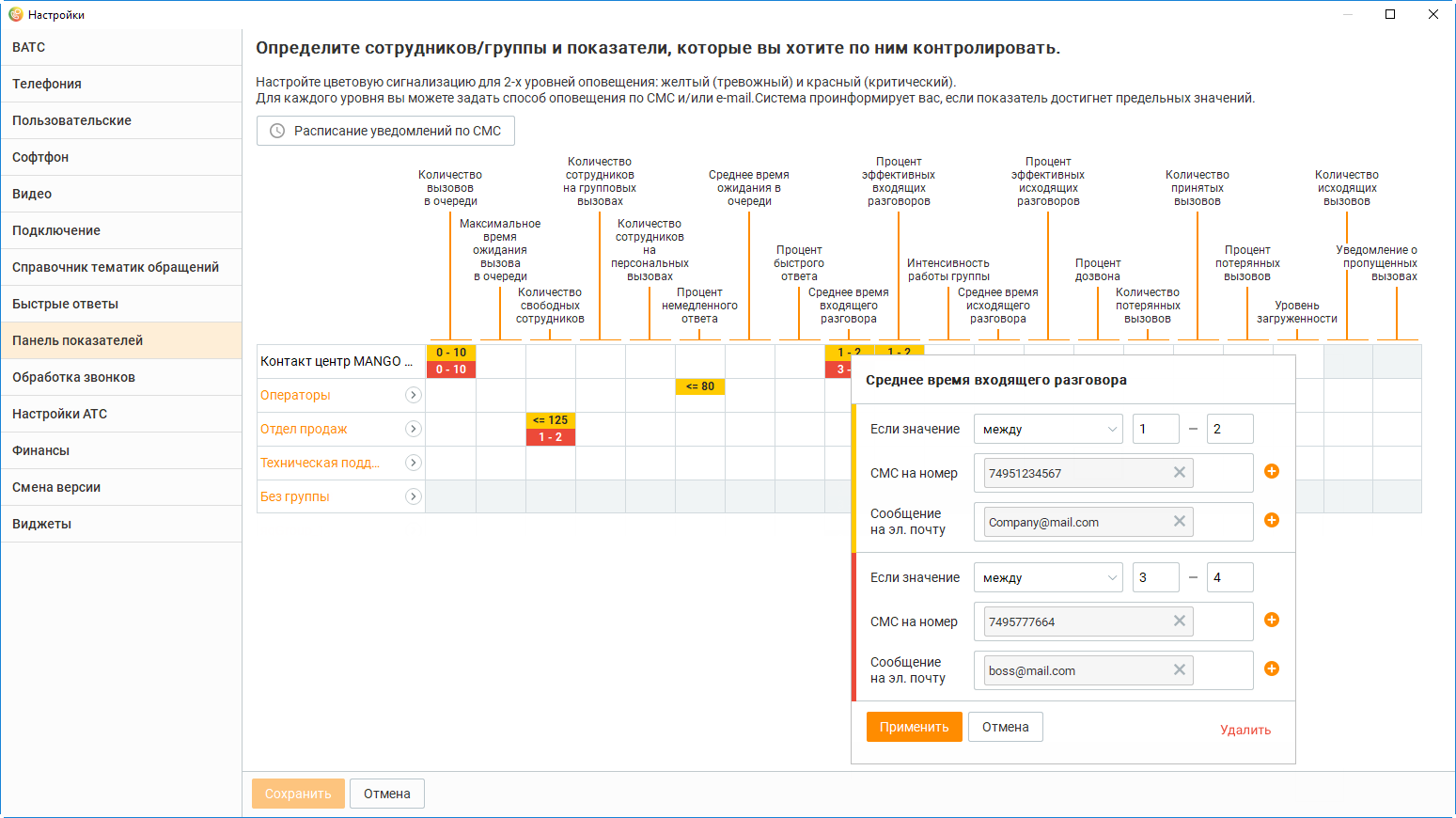Screen dimensions: 1456x818
Task: Remove phone number 7495777664
Action: (1180, 621)
